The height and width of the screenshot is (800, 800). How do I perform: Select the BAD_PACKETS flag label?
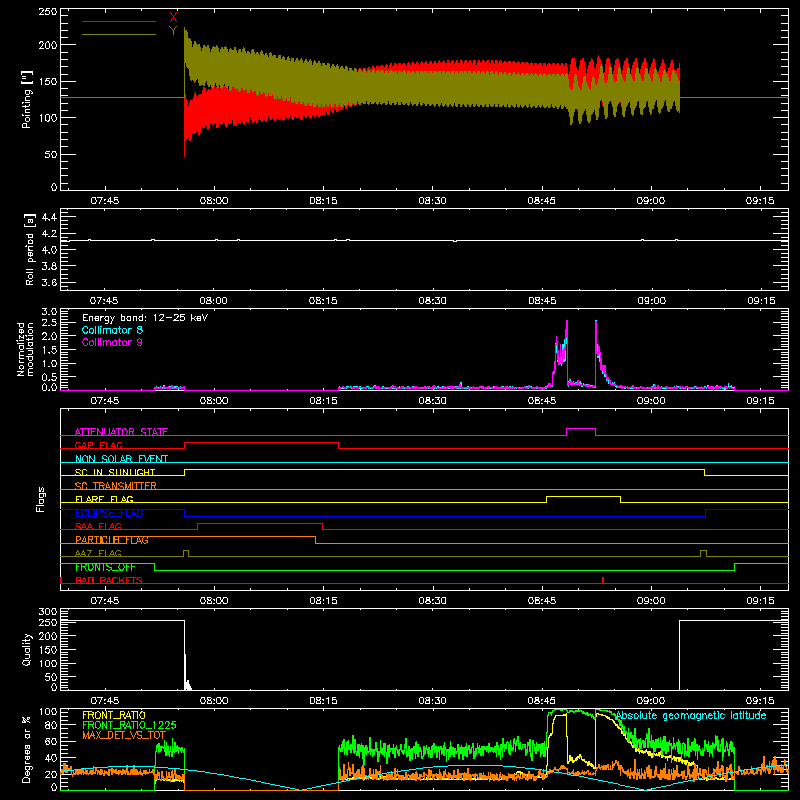[109, 580]
